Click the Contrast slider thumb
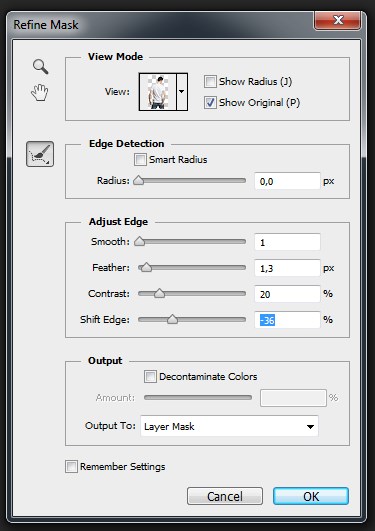 (x=159, y=293)
